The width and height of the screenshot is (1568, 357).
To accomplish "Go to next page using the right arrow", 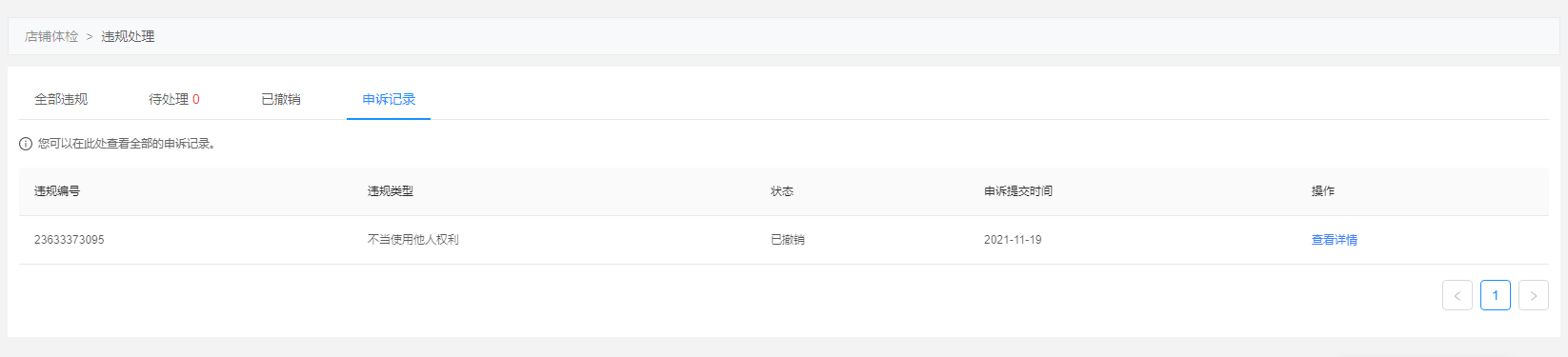I will click(x=1533, y=295).
